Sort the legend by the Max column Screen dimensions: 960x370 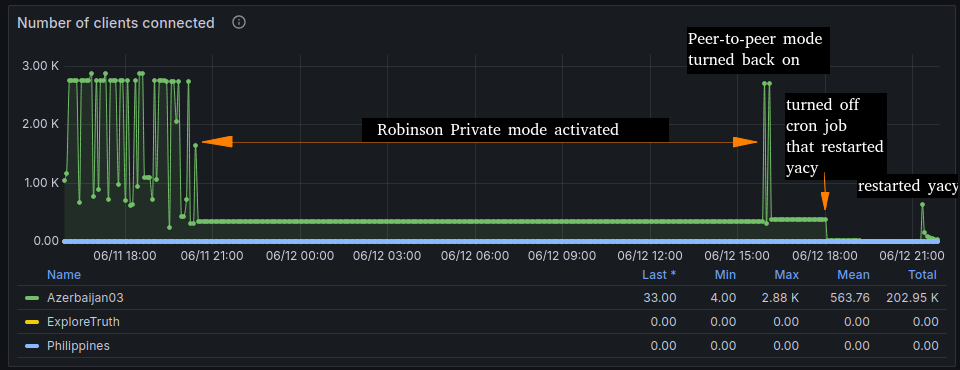coord(787,274)
